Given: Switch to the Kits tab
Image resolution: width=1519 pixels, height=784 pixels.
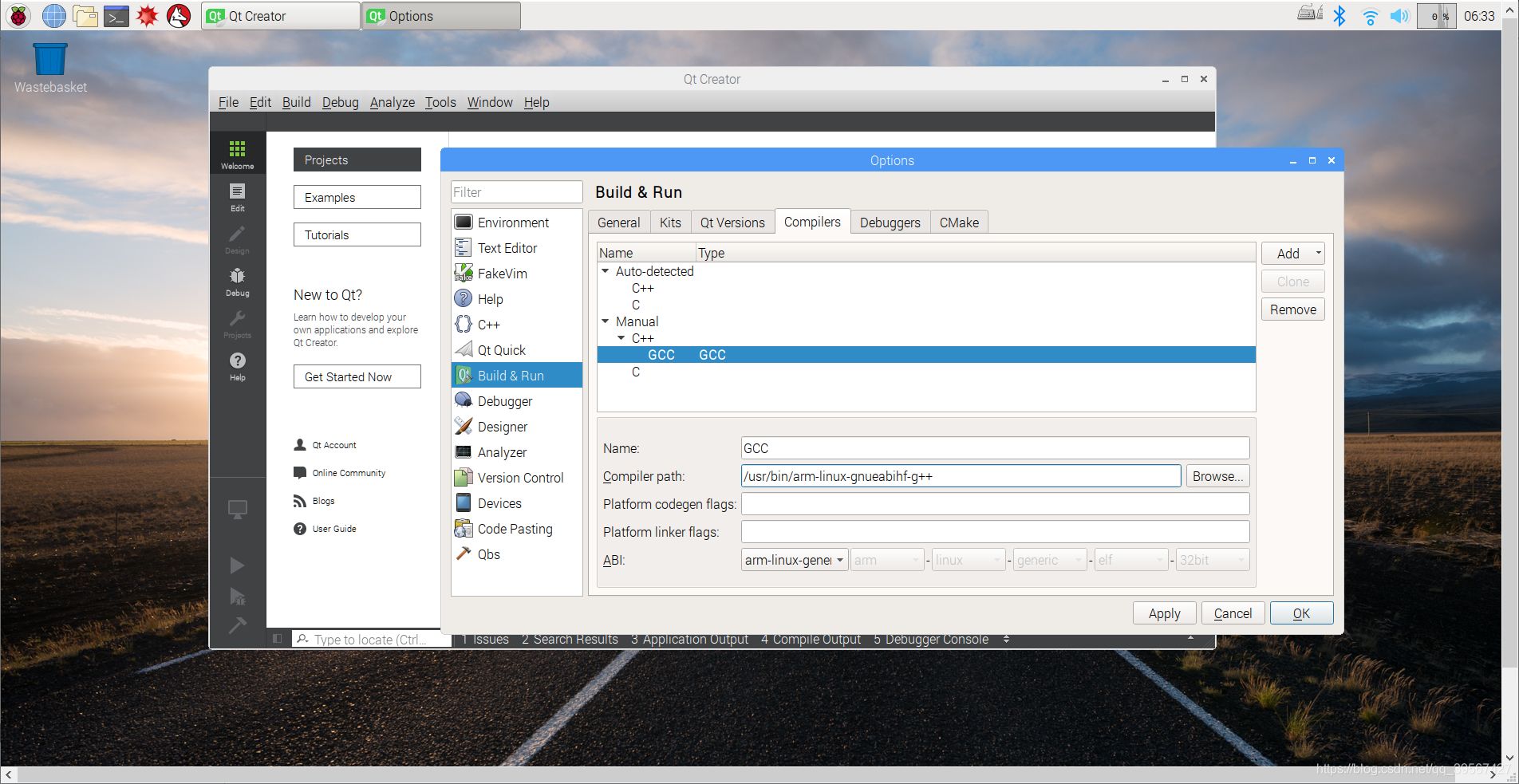Looking at the screenshot, I should (x=670, y=223).
